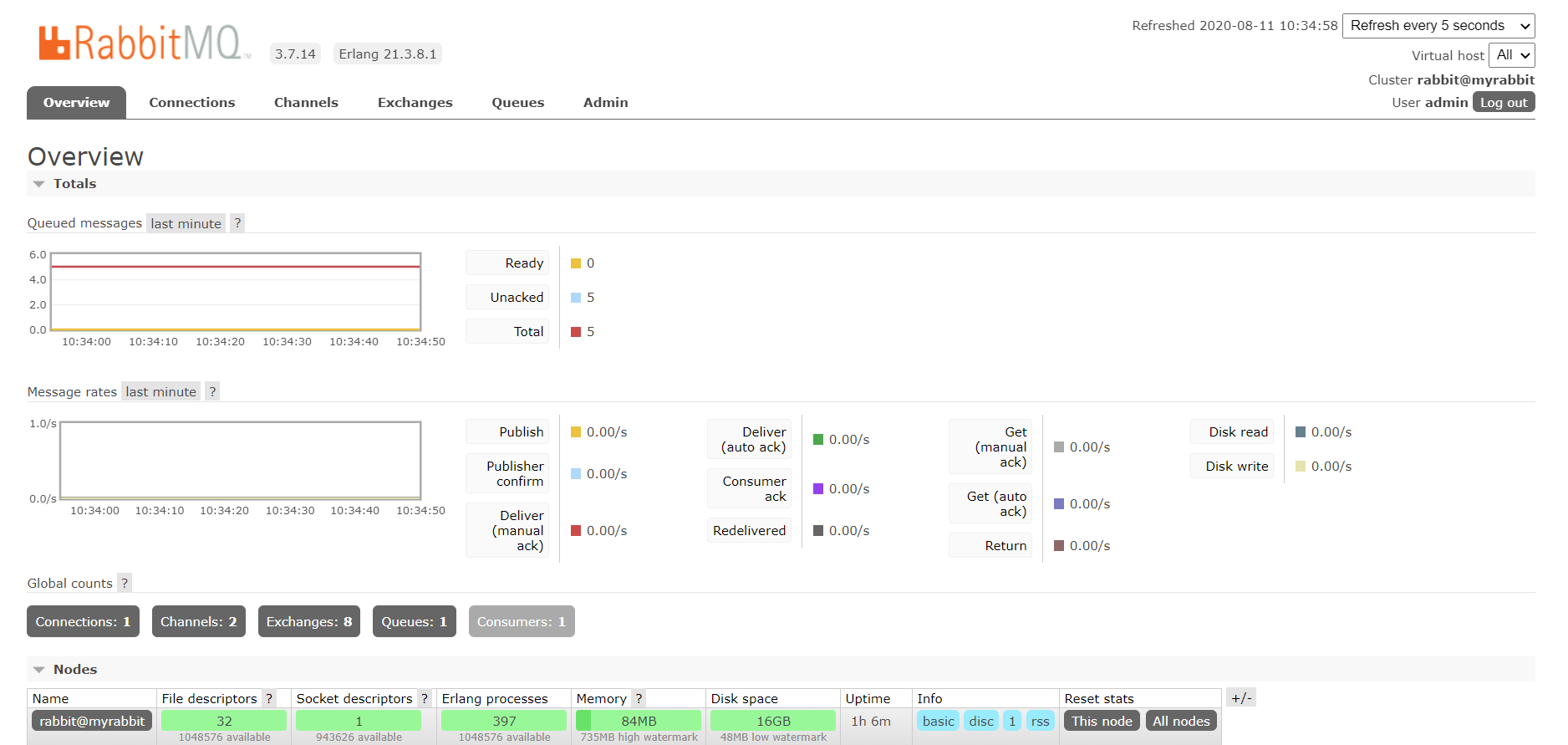Click the Ready yellow color swatch

pyautogui.click(x=576, y=263)
